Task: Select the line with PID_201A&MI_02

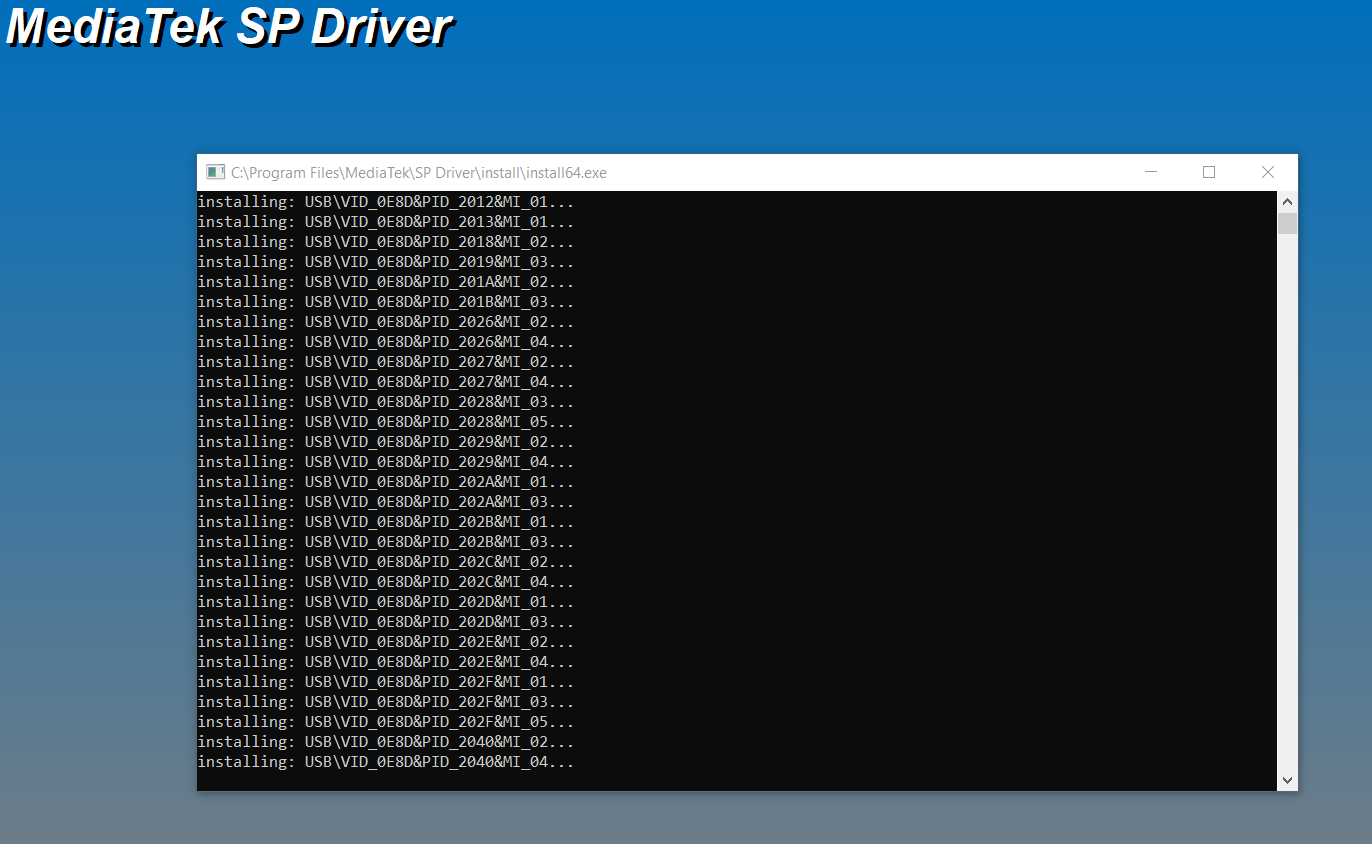Action: [386, 282]
